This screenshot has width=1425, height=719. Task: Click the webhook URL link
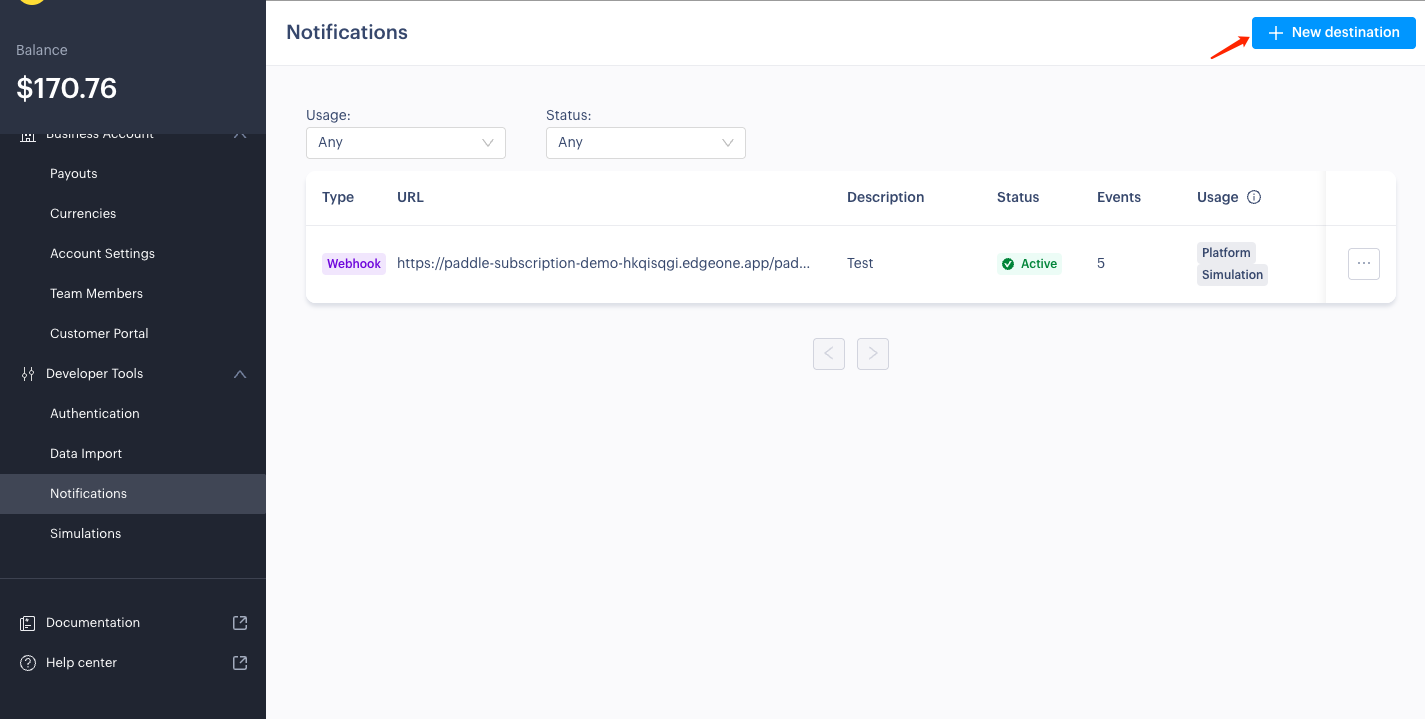click(x=603, y=264)
